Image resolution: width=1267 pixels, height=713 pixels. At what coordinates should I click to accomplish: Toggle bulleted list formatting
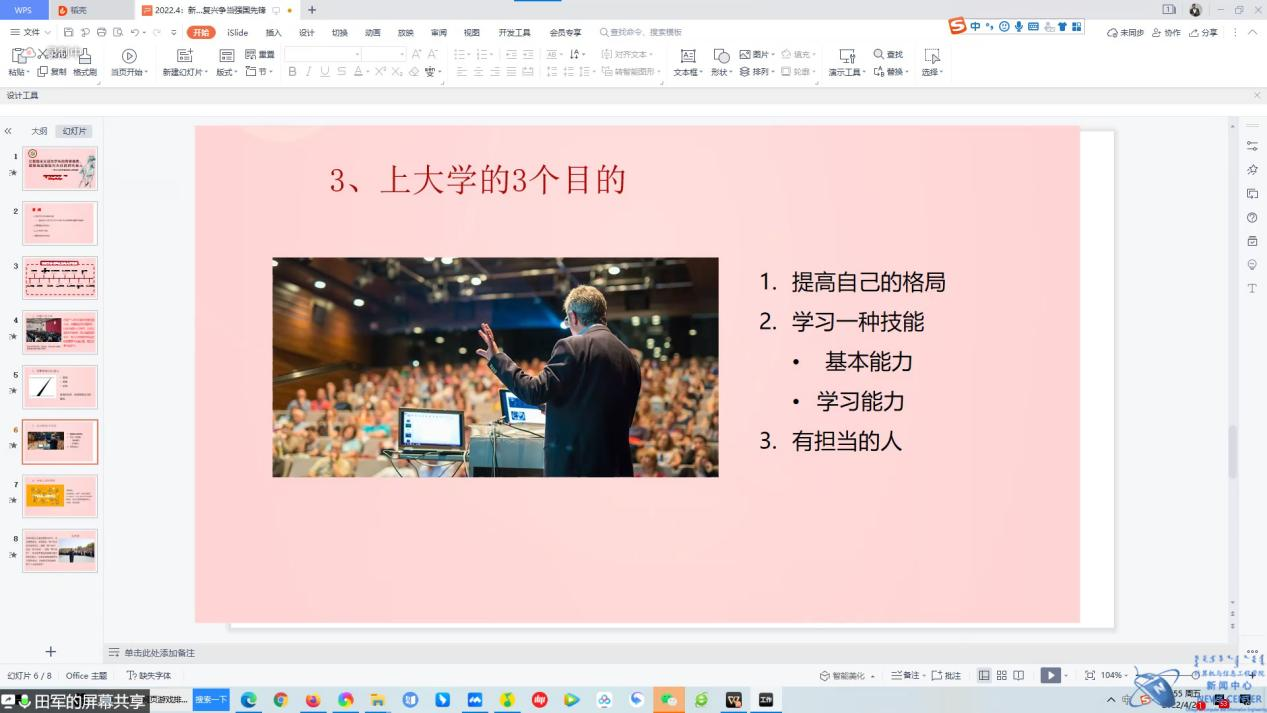461,54
